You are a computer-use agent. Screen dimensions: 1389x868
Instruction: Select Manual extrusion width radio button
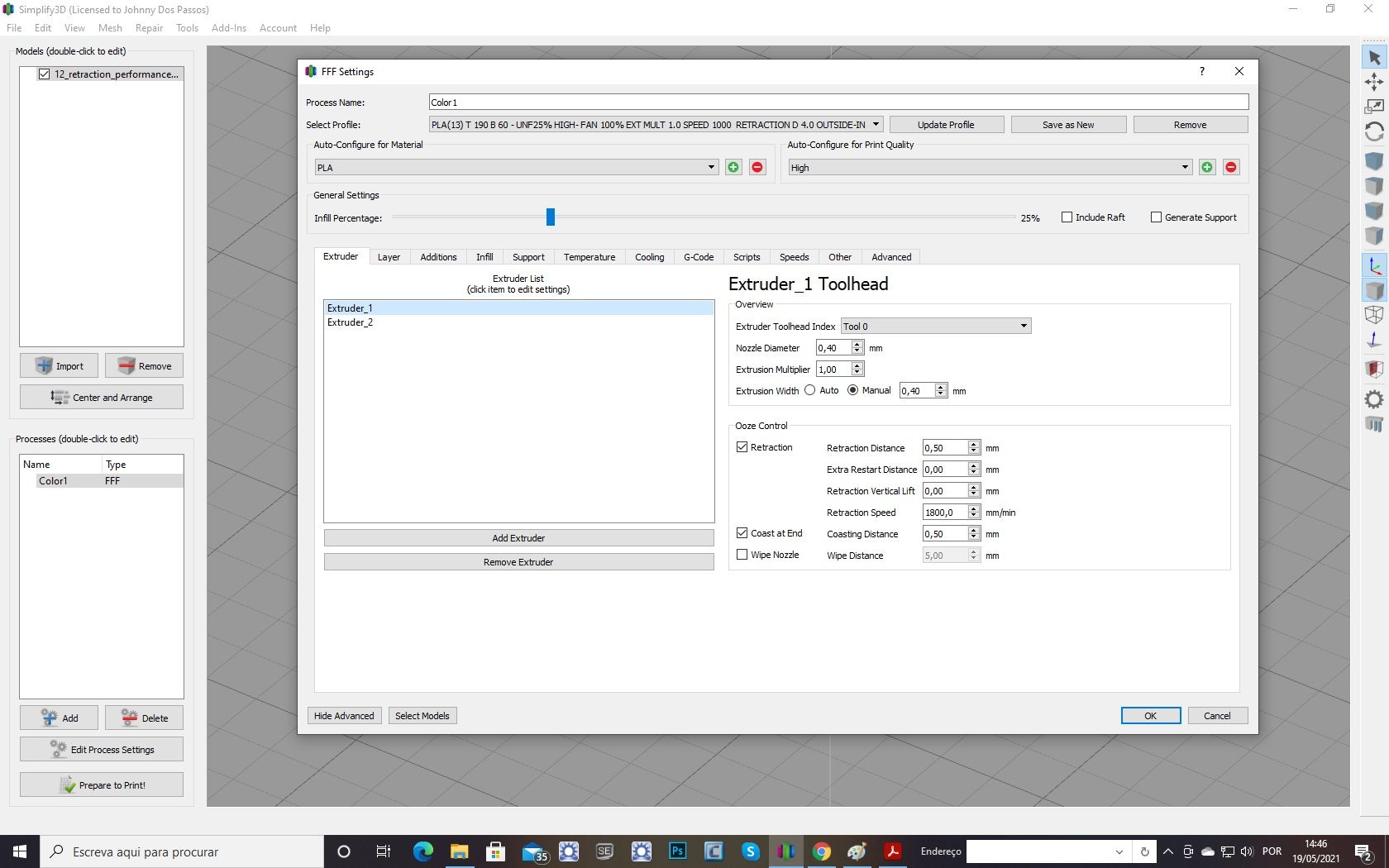(x=852, y=390)
